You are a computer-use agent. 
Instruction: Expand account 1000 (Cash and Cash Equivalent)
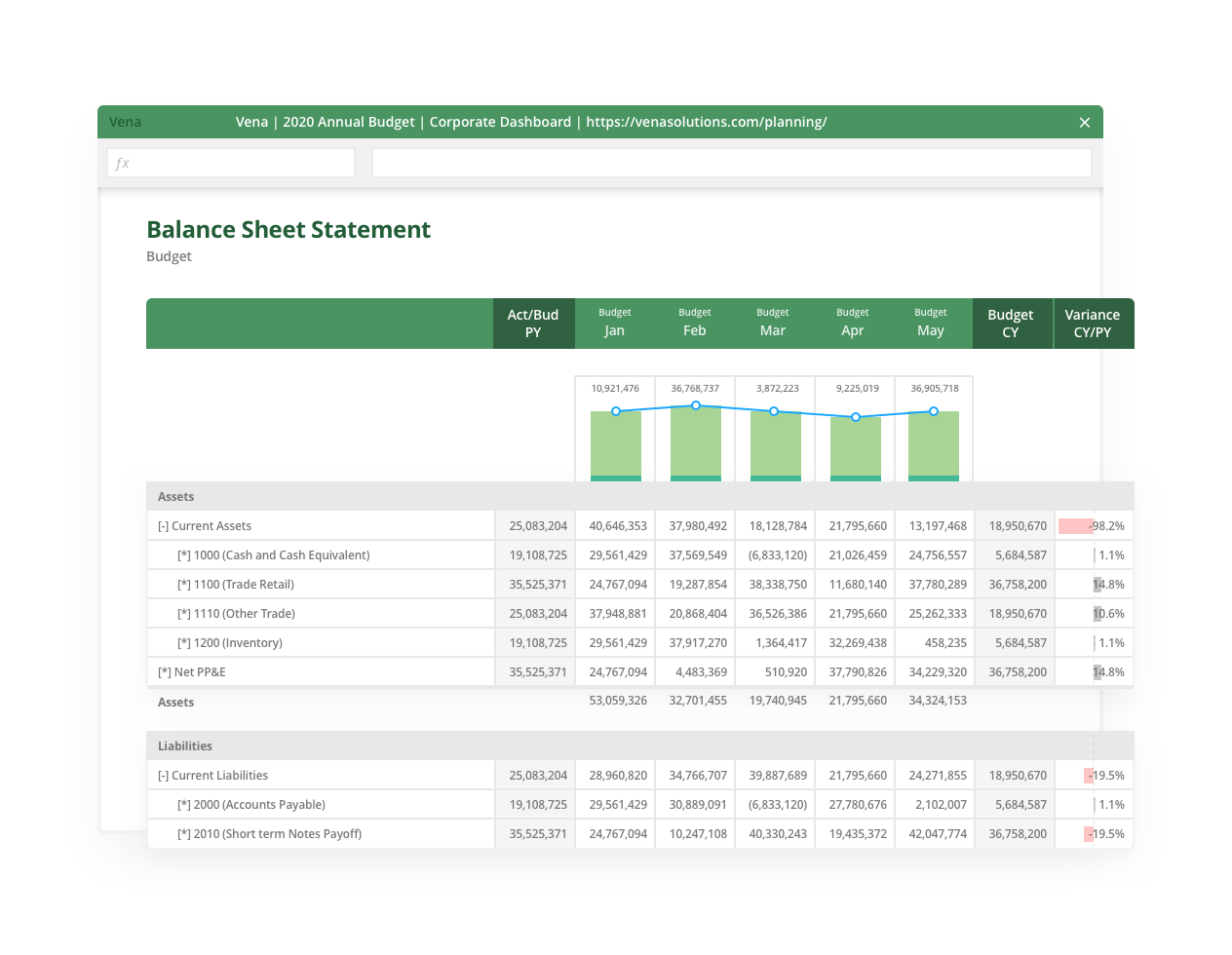click(183, 554)
